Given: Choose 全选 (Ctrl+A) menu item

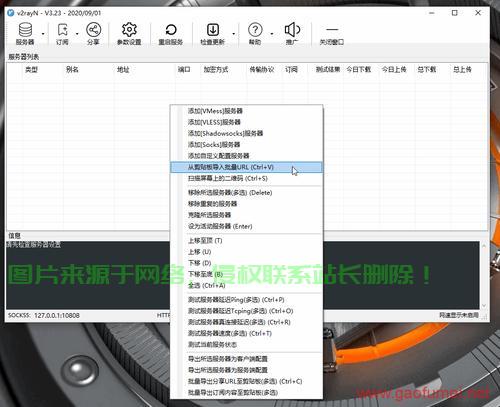Looking at the screenshot, I should [246, 286].
